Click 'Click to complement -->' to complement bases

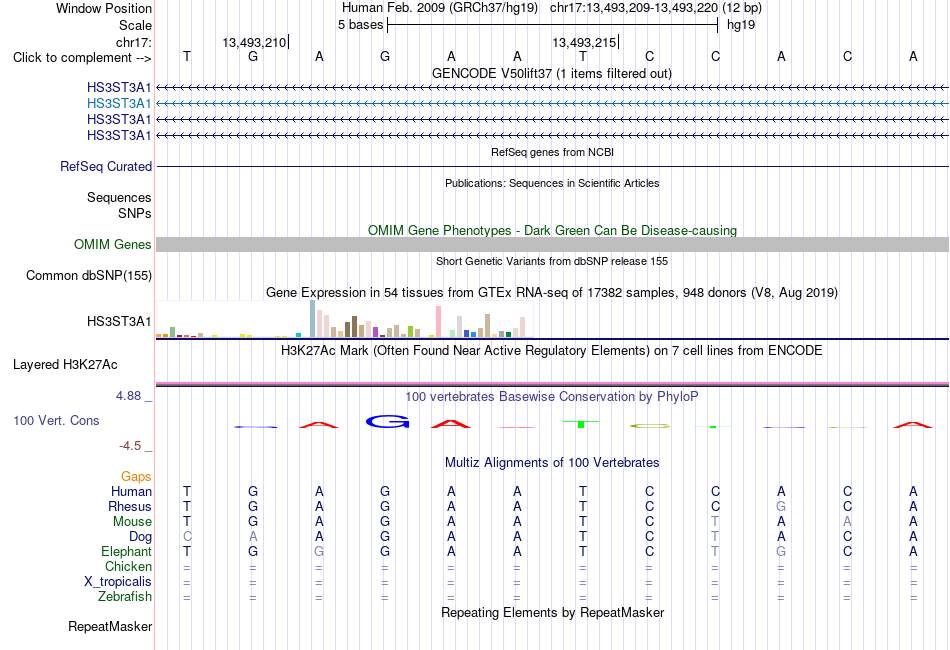coord(82,58)
